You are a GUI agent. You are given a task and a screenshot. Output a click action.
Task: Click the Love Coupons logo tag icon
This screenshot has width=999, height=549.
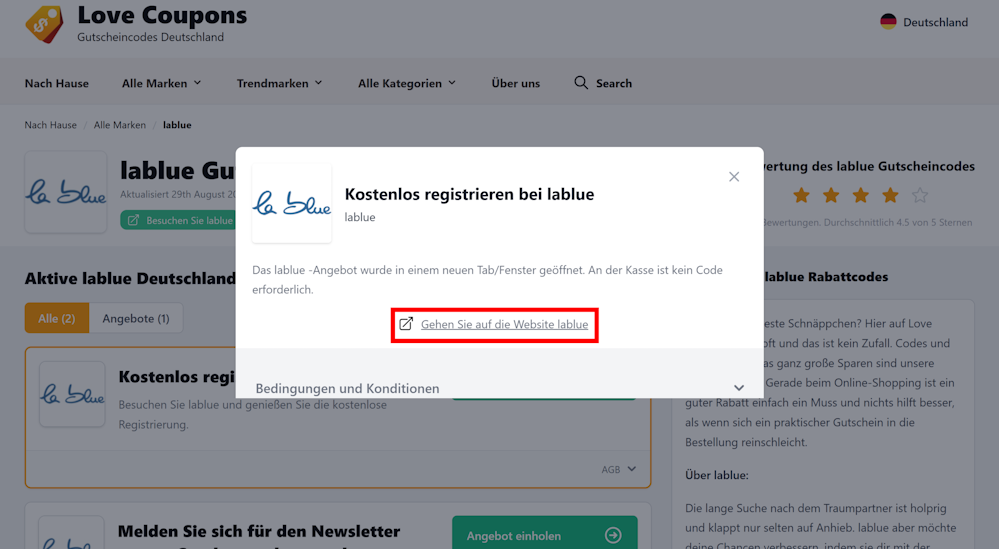point(45,24)
